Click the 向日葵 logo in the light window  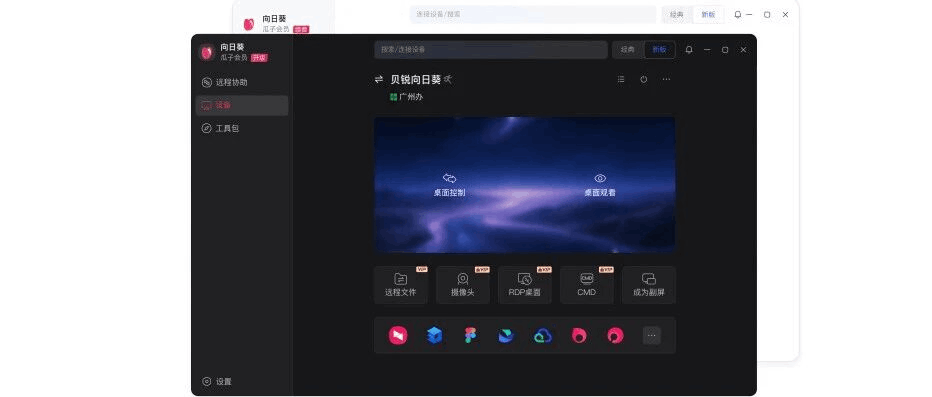coord(248,24)
